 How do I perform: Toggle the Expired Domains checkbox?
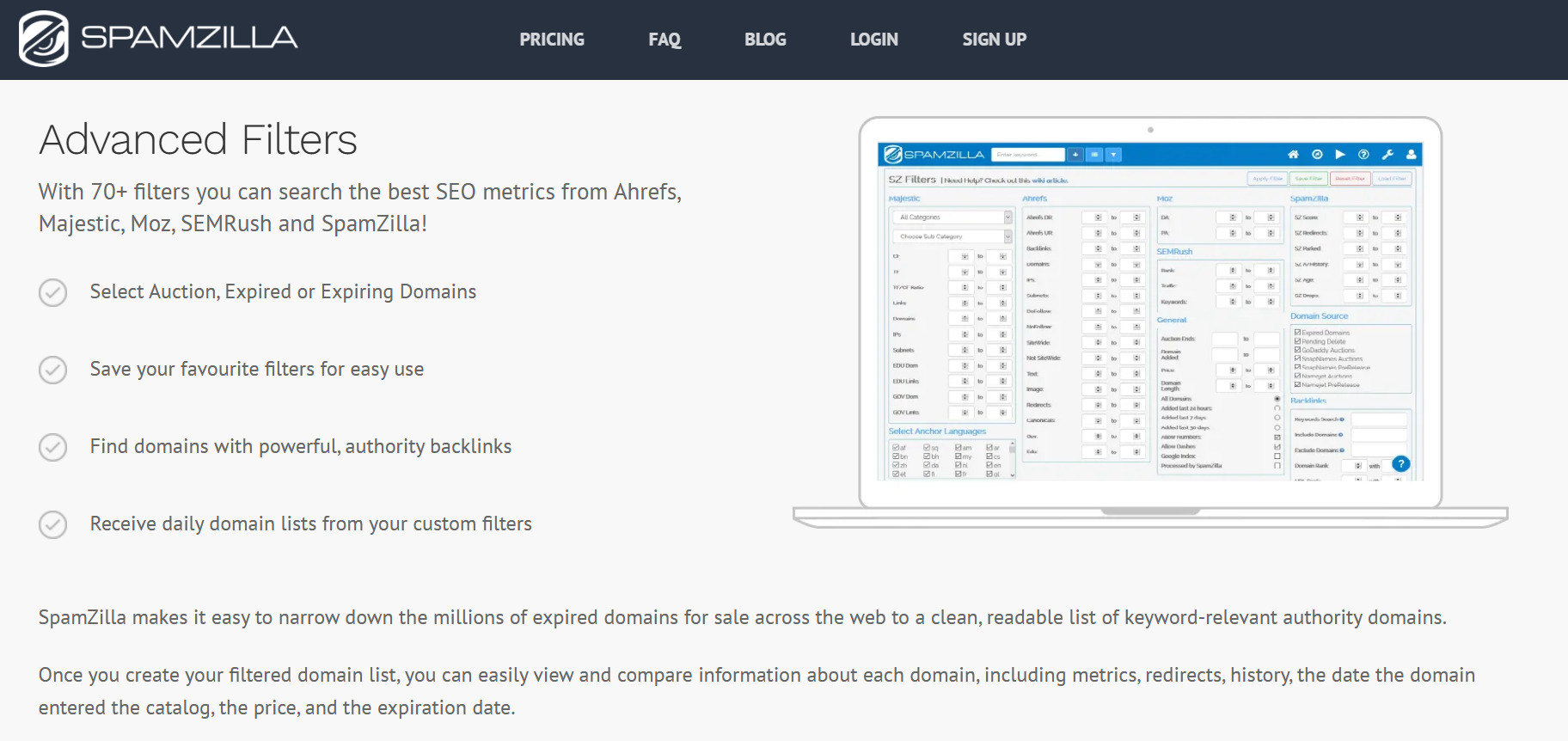click(x=1297, y=333)
